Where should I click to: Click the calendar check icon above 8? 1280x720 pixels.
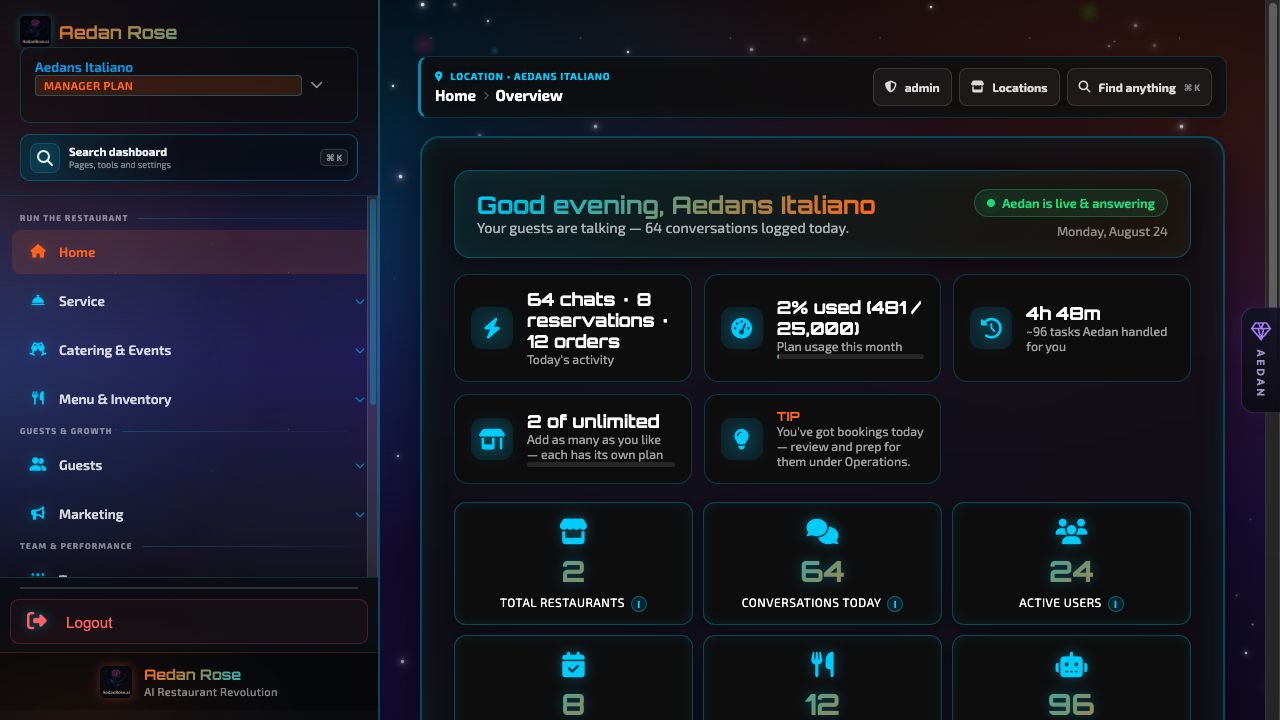tap(573, 665)
